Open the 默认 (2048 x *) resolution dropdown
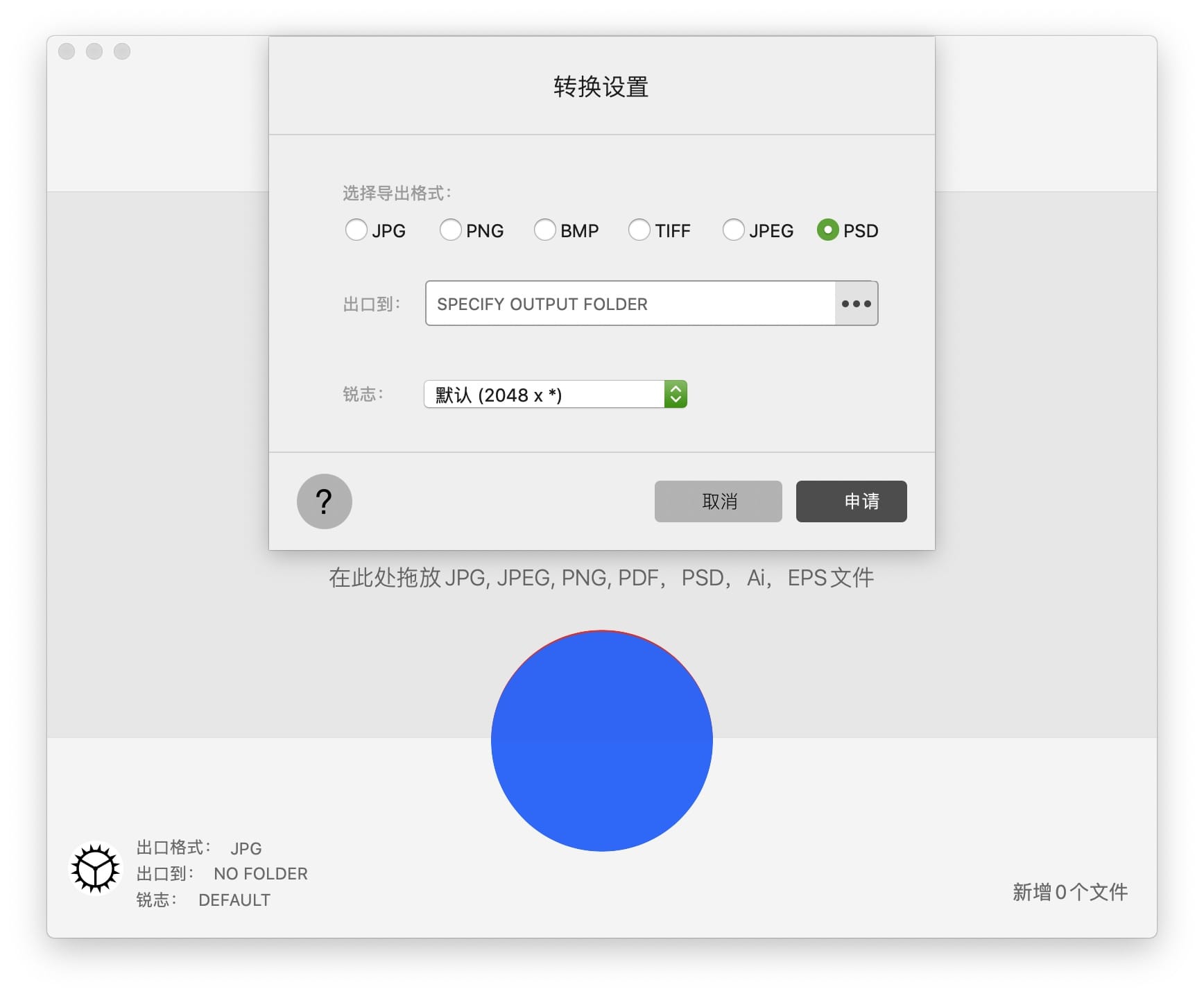1204x996 pixels. [x=544, y=395]
